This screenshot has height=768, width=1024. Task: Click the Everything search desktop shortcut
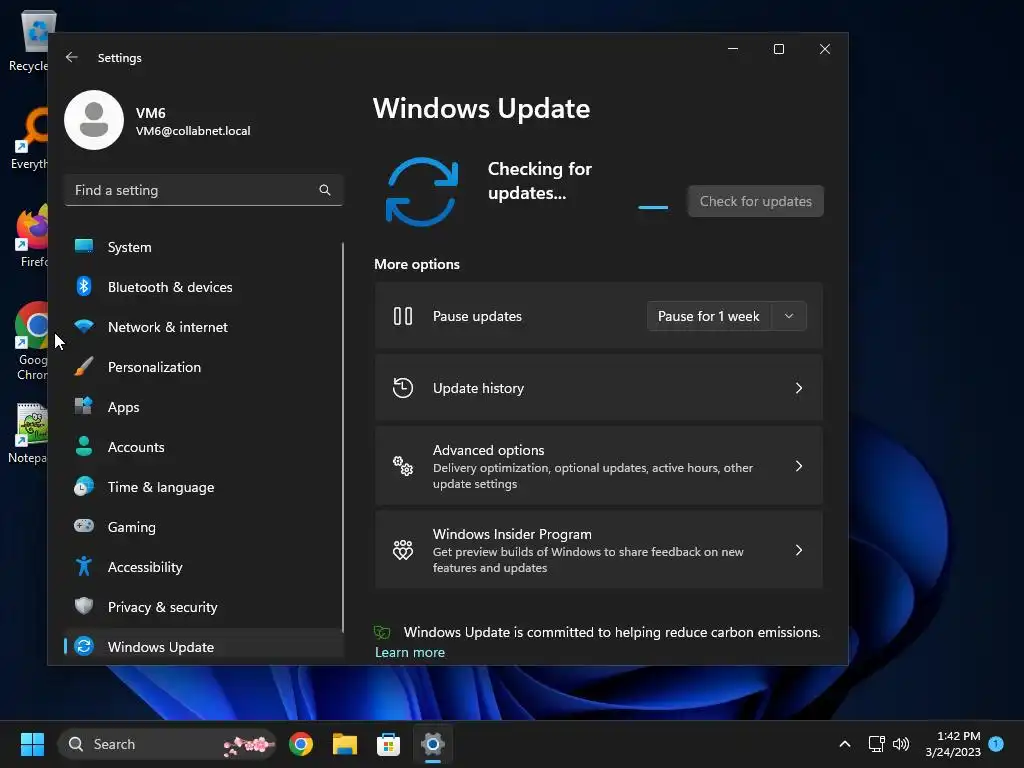pyautogui.click(x=29, y=138)
